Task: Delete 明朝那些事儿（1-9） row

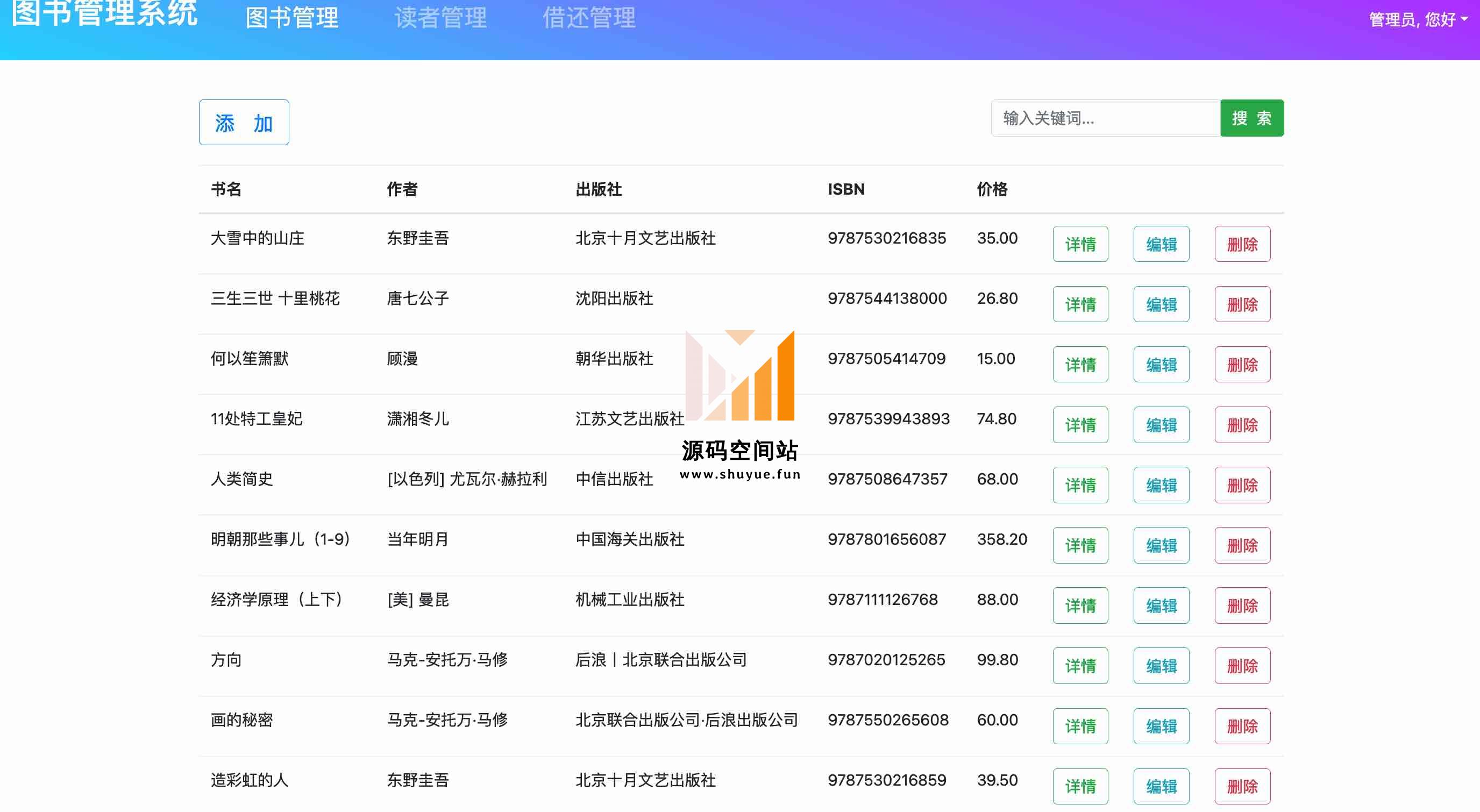Action: 1242,545
